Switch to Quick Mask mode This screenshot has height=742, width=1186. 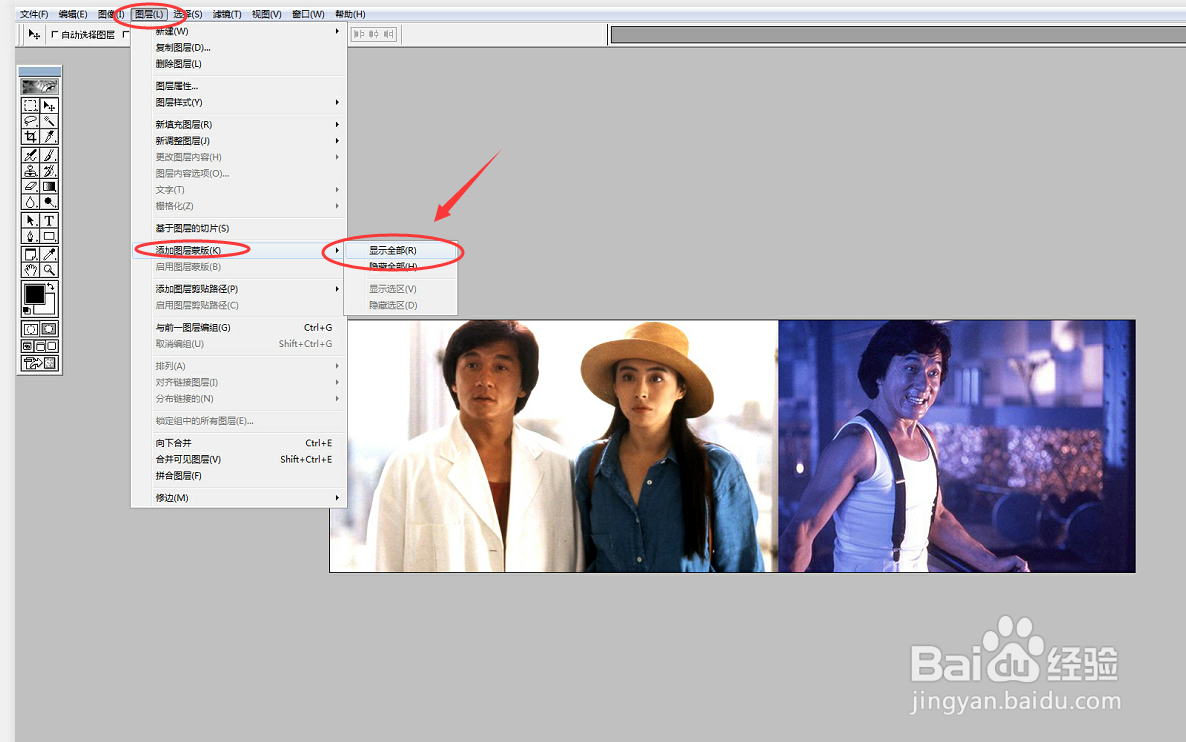49,329
